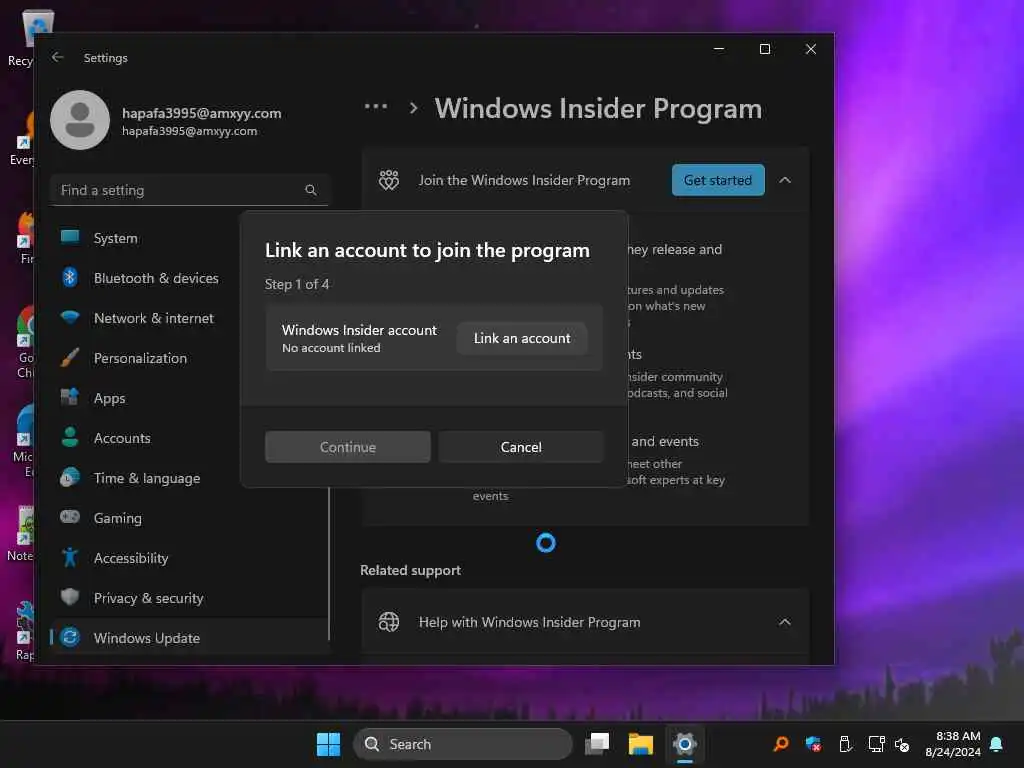The image size is (1024, 768).
Task: Click Link an account button
Action: point(522,338)
